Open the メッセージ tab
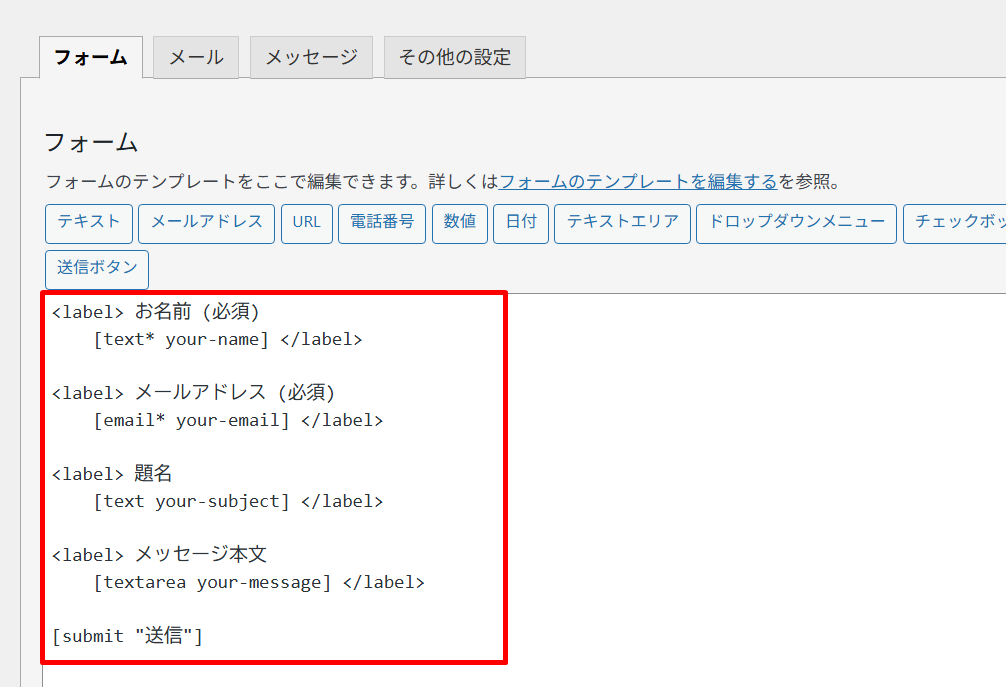Screen dimensions: 1006x687 click(311, 57)
